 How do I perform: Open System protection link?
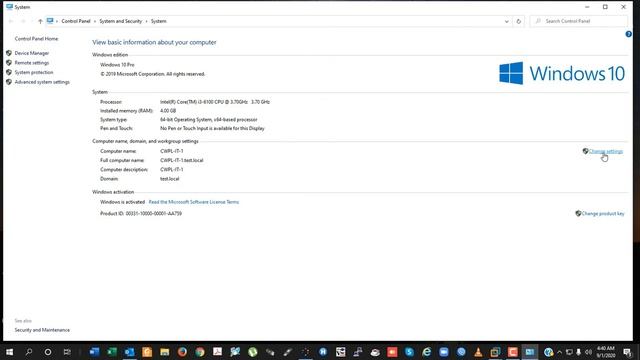point(34,72)
